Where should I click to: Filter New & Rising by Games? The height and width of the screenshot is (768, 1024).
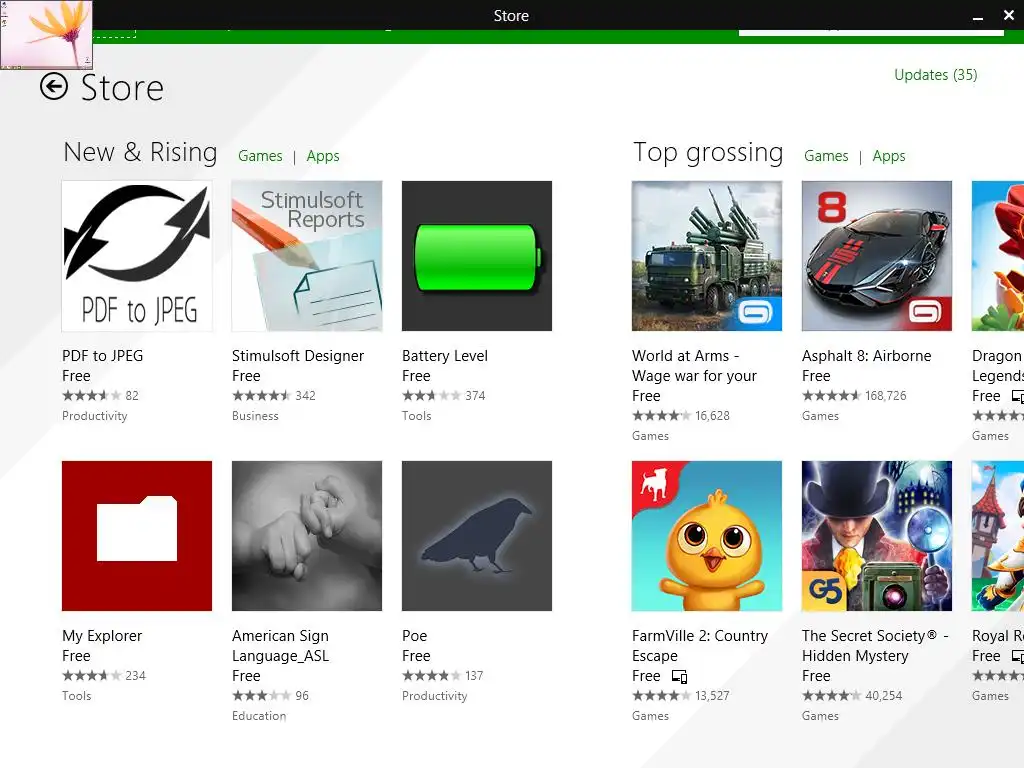click(x=260, y=156)
